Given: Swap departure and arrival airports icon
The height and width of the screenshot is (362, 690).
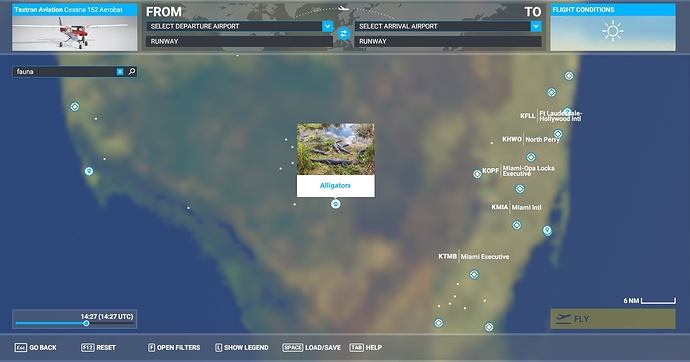Looking at the screenshot, I should (344, 33).
